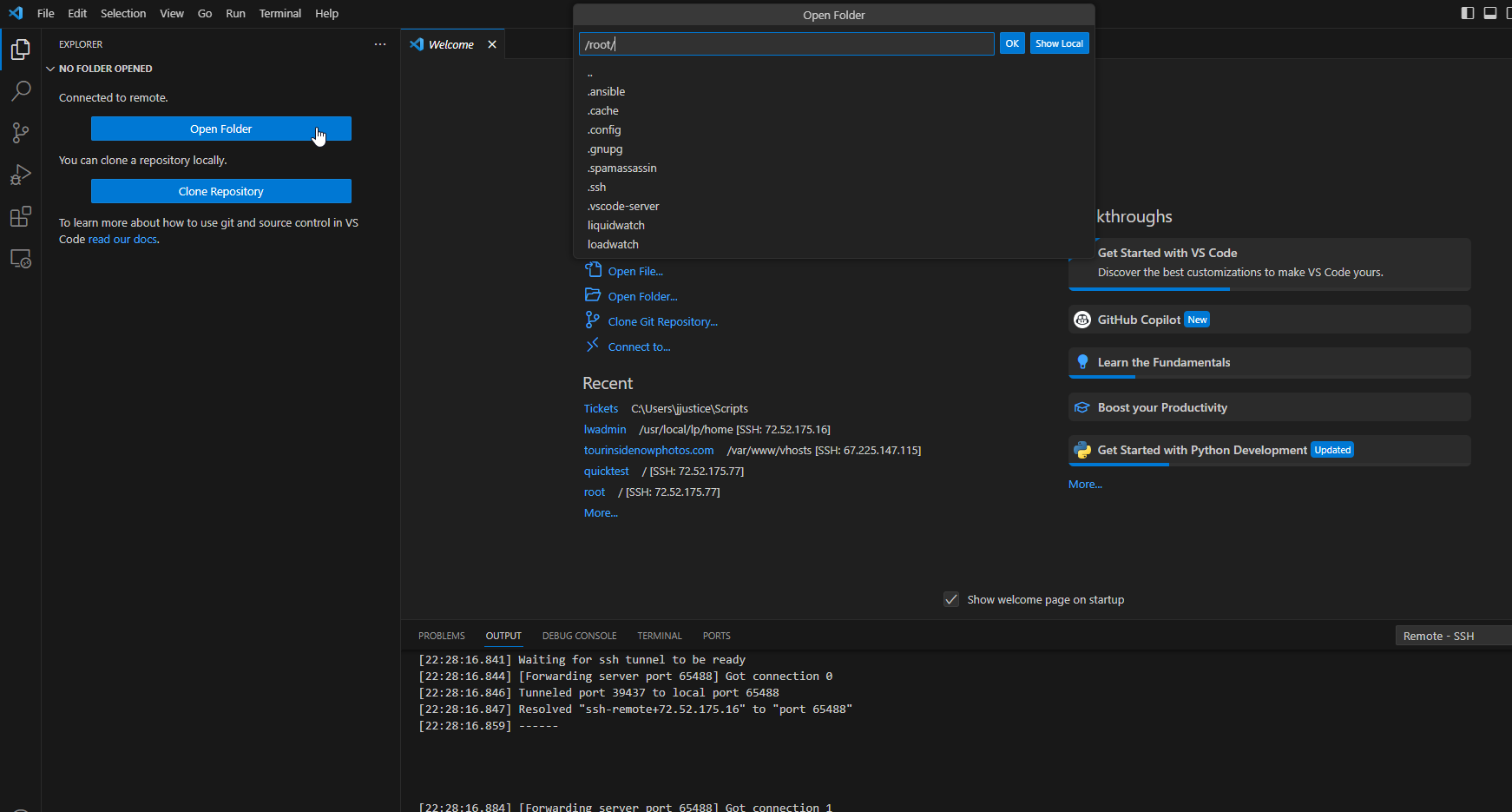Click the Show Local button

click(x=1059, y=43)
